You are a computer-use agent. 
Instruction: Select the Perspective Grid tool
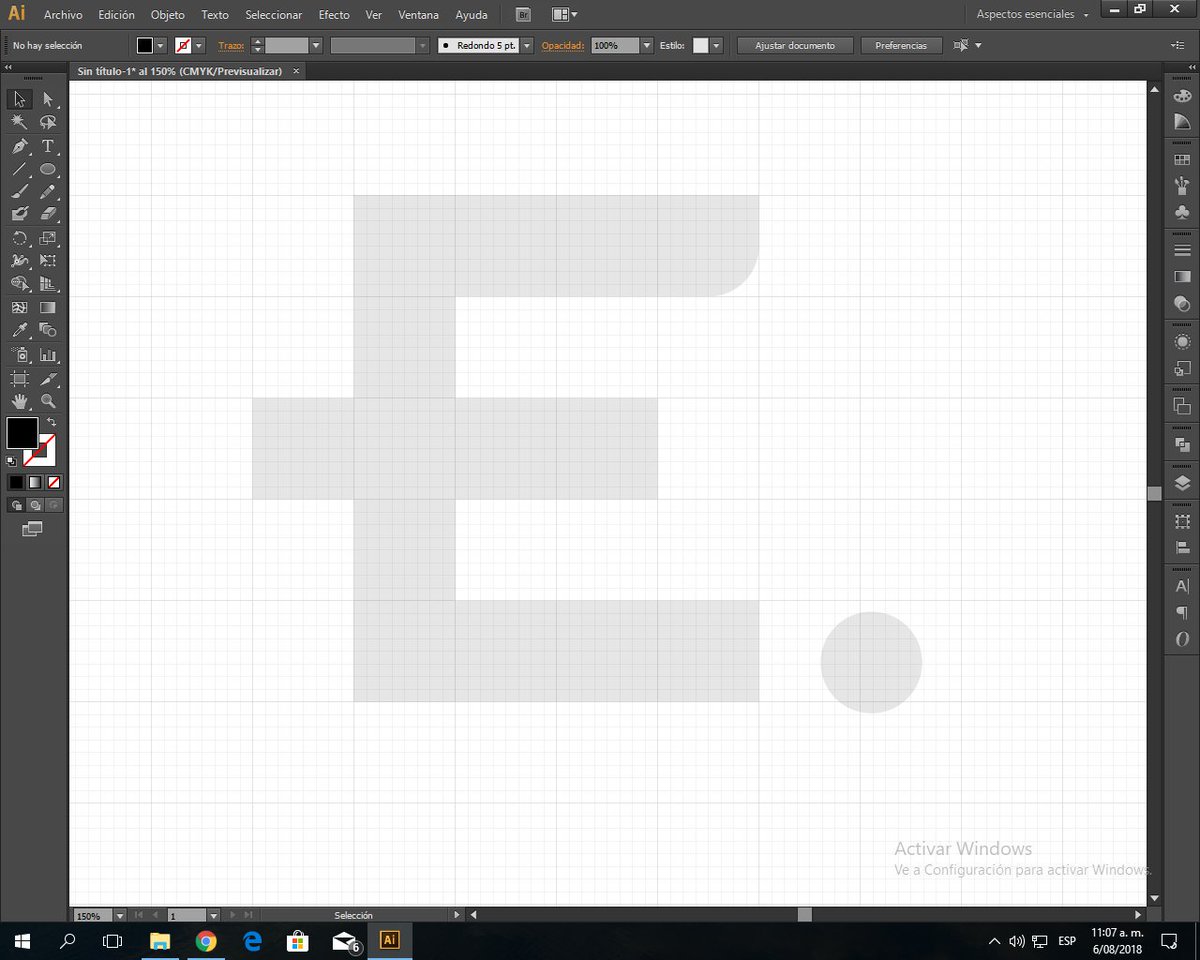48,284
